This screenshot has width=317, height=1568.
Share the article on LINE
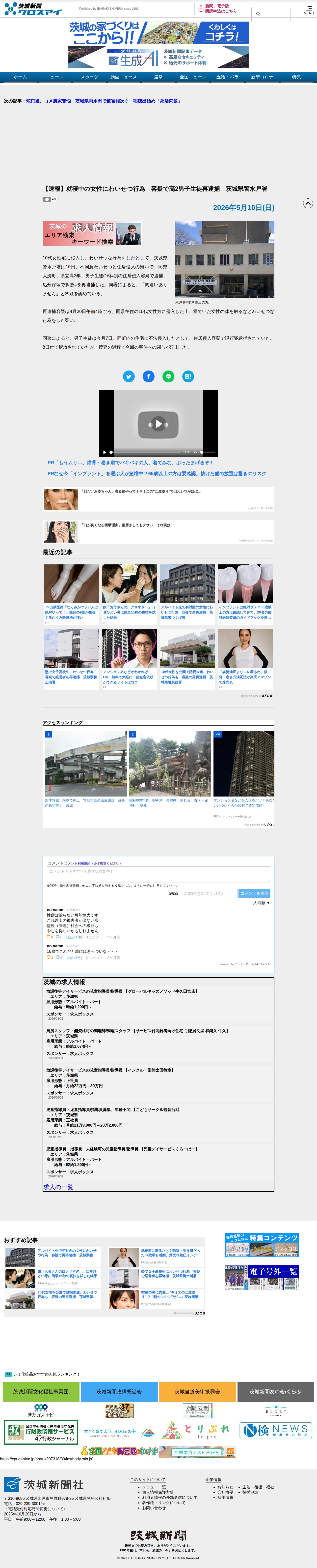tap(169, 376)
